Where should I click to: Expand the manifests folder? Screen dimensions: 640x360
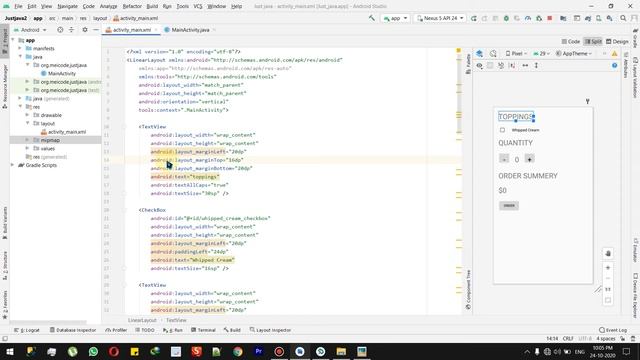tap(20, 48)
